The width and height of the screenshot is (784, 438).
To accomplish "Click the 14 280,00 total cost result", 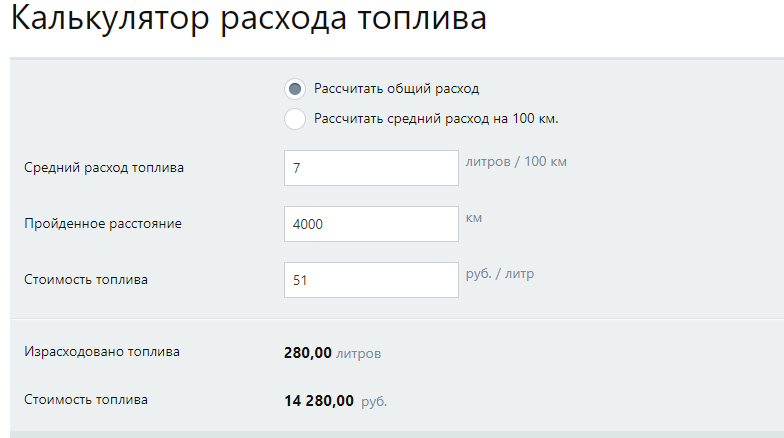I will tap(319, 401).
